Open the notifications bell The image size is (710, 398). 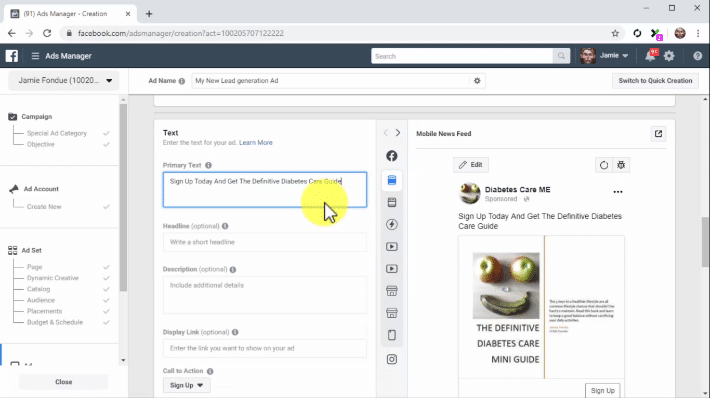click(650, 56)
